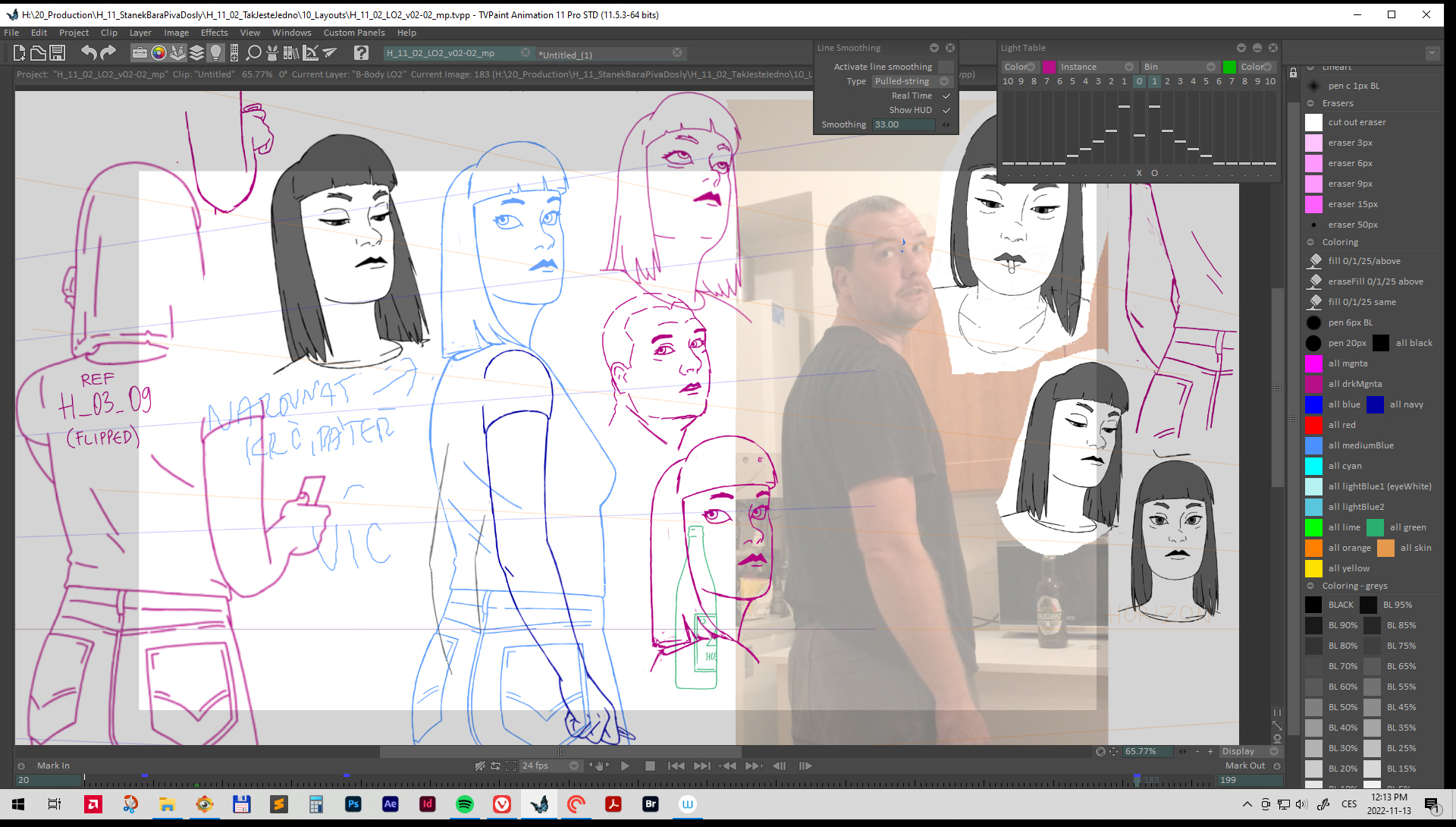Image resolution: width=1456 pixels, height=827 pixels.
Task: Enable the Activate line smoothing checkbox
Action: click(946, 67)
